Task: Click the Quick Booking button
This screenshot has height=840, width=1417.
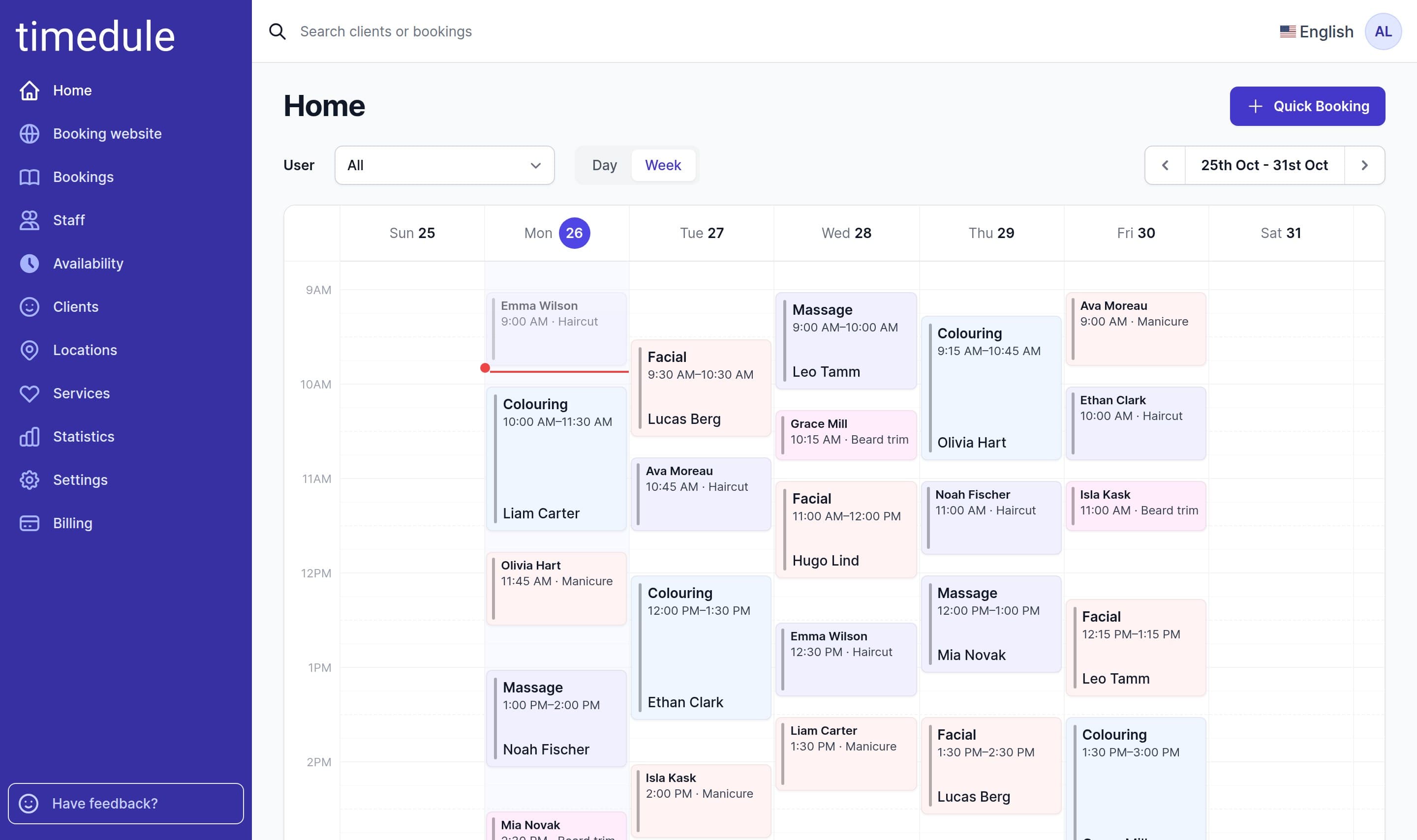Action: click(1307, 106)
